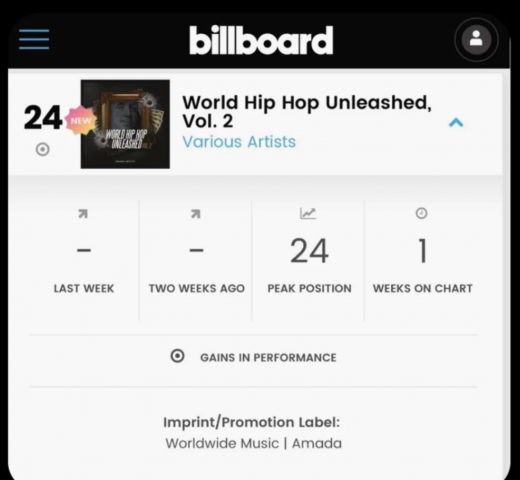
Task: Click the arrow icon above Two Weeks Ago
Action: (x=196, y=214)
